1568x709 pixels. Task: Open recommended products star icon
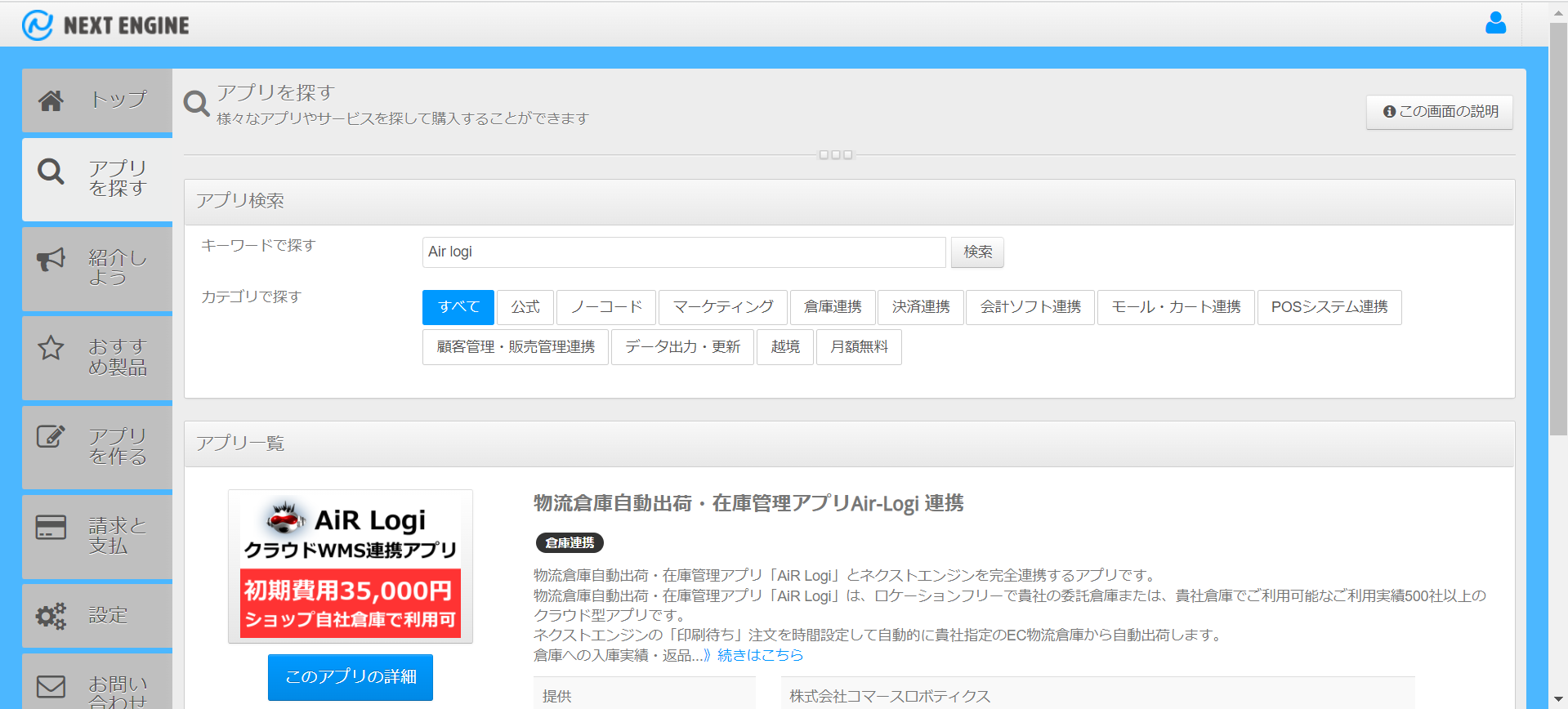coord(51,348)
